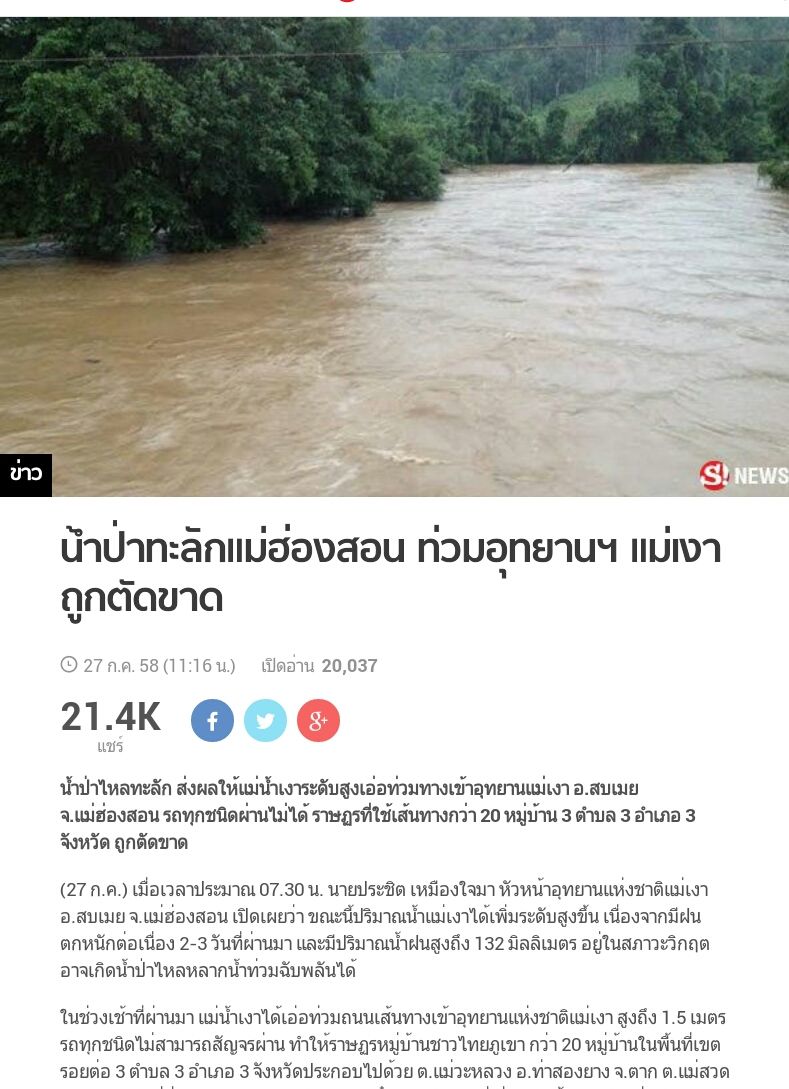Image resolution: width=789 pixels, height=1089 pixels.
Task: Click the red site logo at top
Action: [347, 1]
